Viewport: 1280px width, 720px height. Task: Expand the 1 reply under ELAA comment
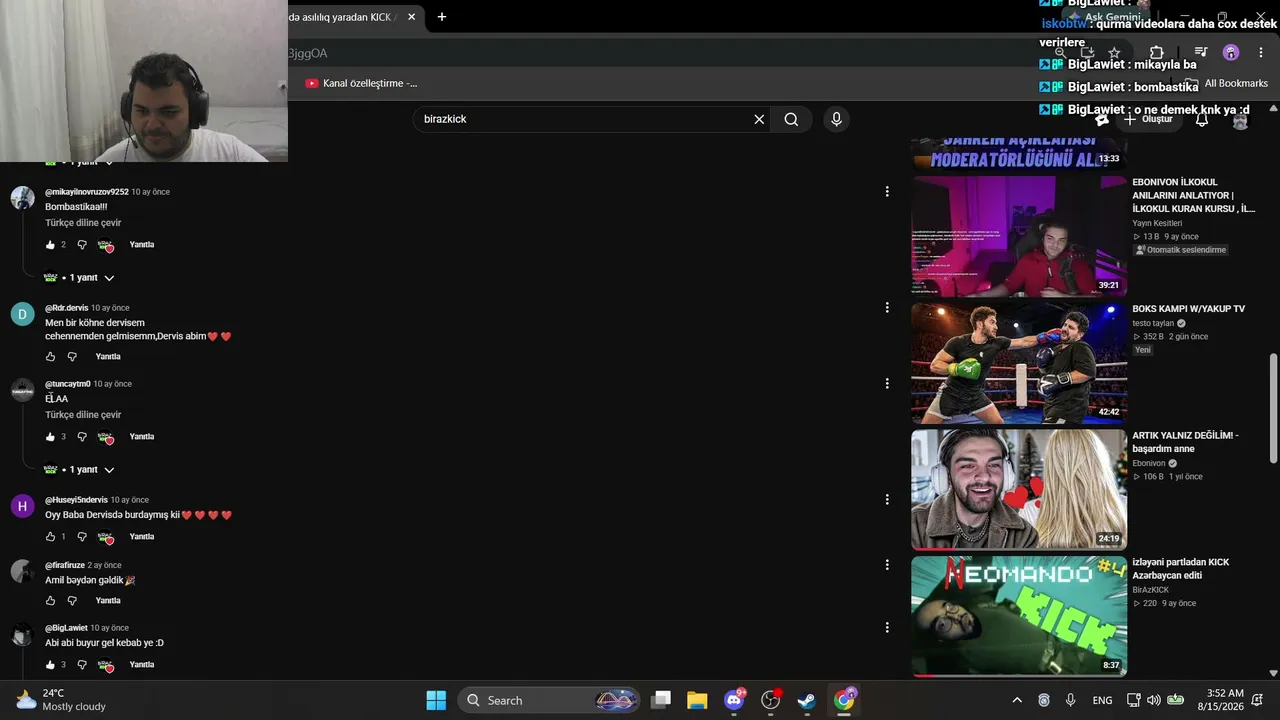[80, 470]
